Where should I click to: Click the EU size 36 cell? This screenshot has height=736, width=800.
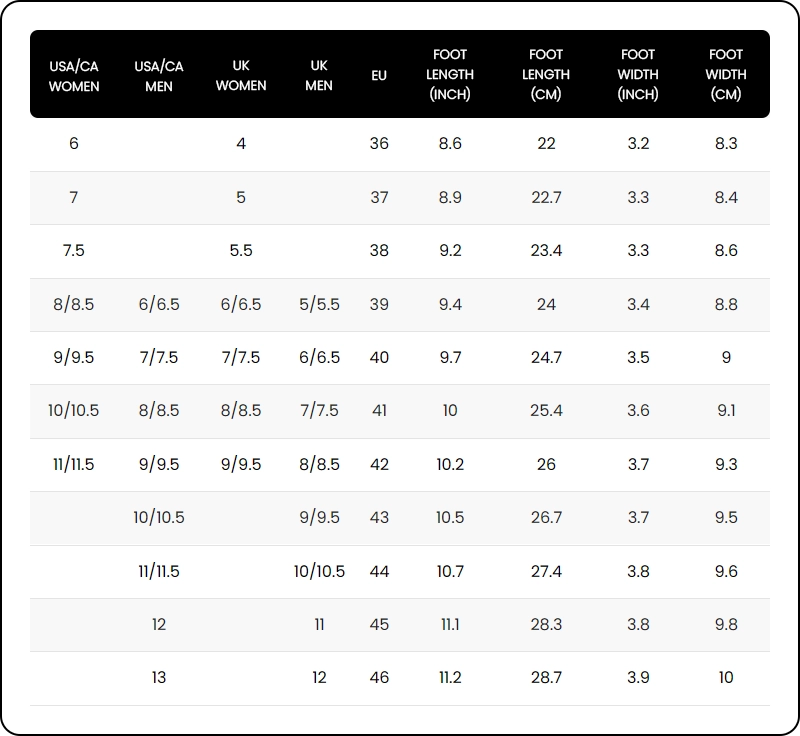[x=379, y=144]
